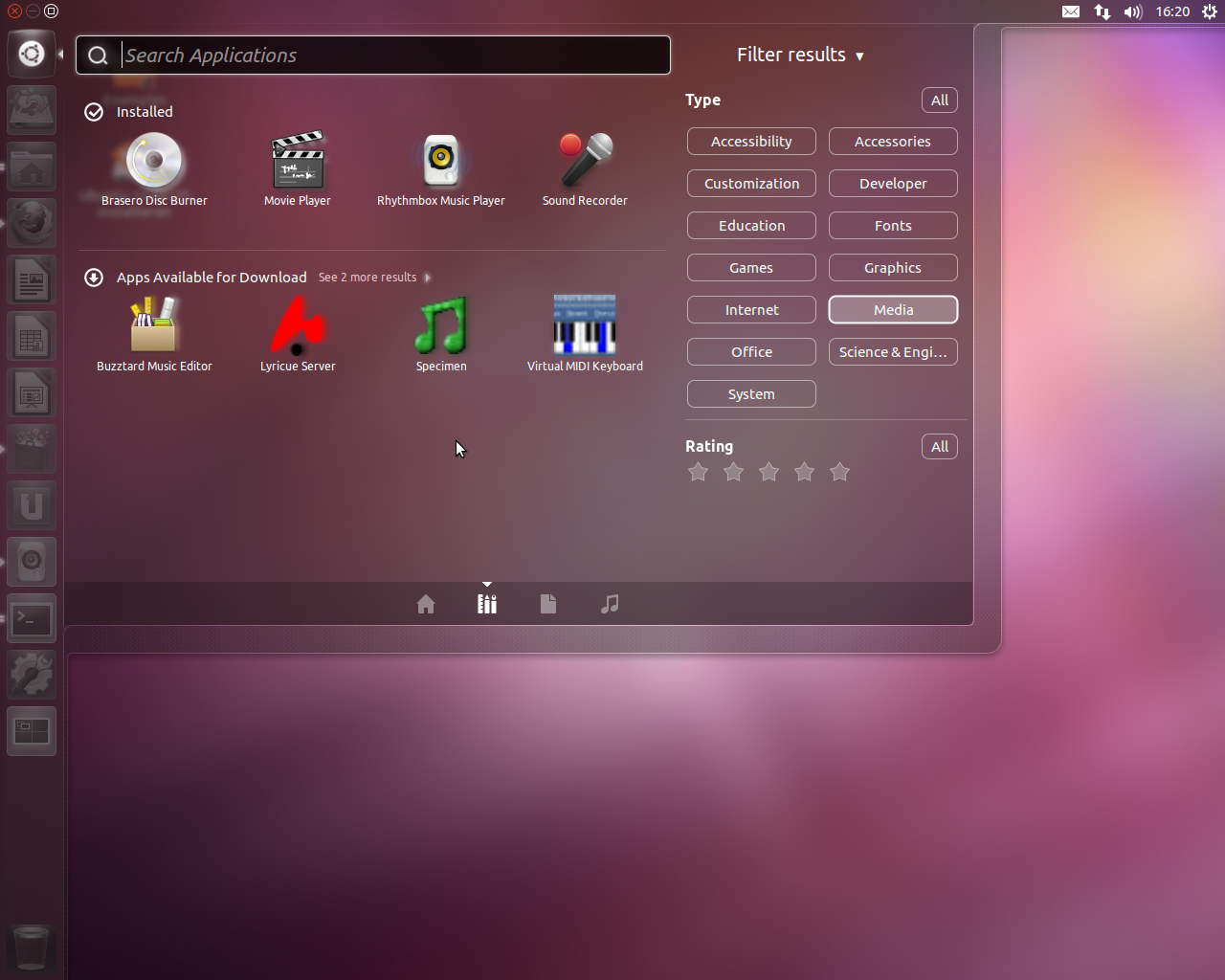Open System Settings launcher icon
This screenshot has height=980, width=1225.
pyautogui.click(x=32, y=675)
